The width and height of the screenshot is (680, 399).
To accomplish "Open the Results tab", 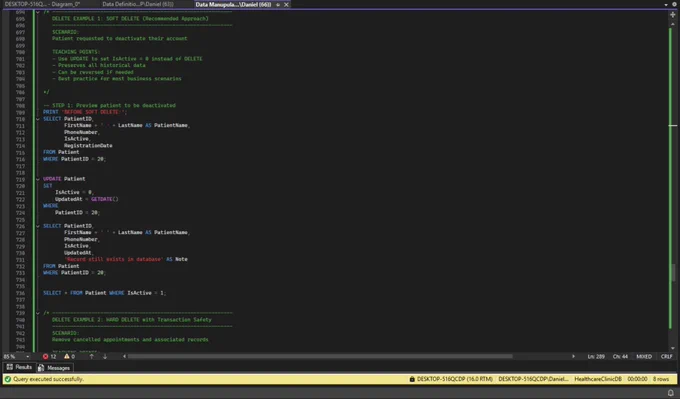I will (19, 367).
